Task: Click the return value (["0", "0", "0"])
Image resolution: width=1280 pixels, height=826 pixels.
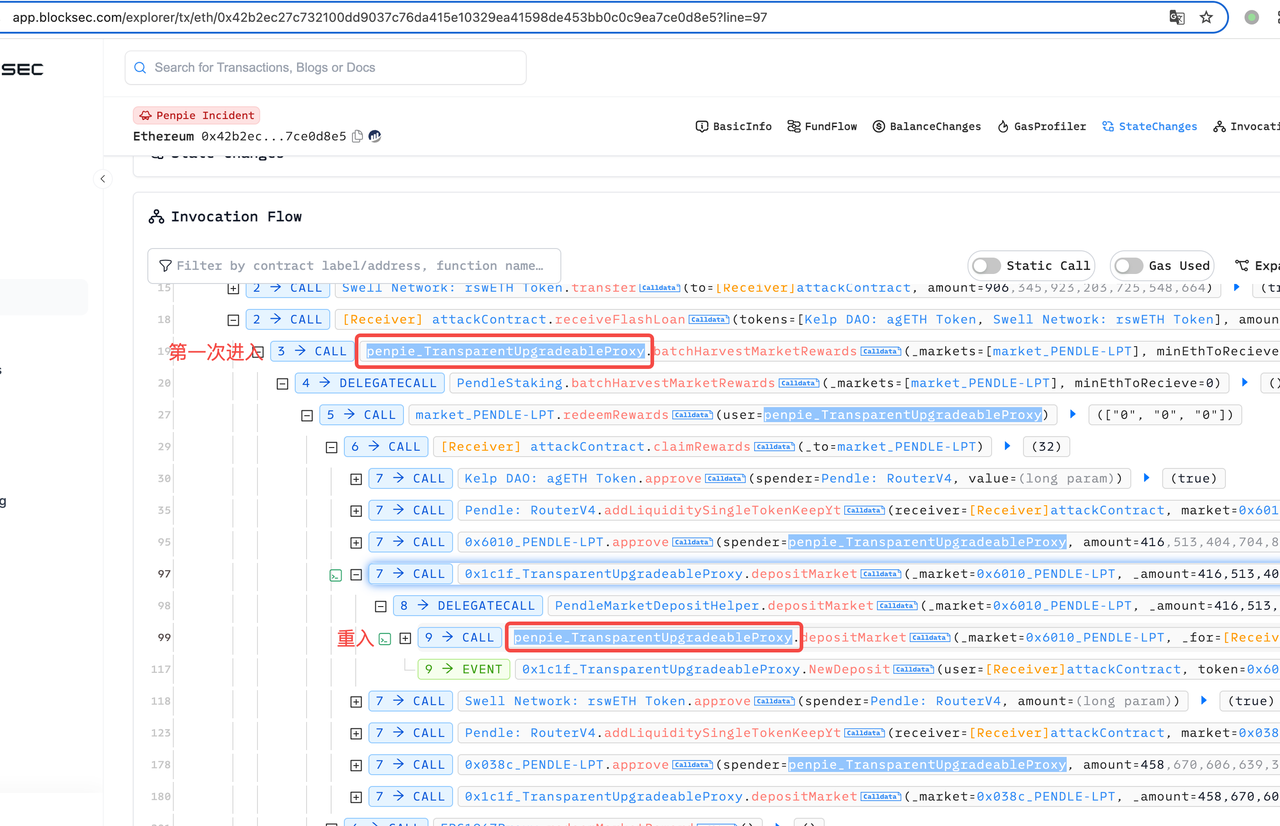Action: tap(1165, 415)
